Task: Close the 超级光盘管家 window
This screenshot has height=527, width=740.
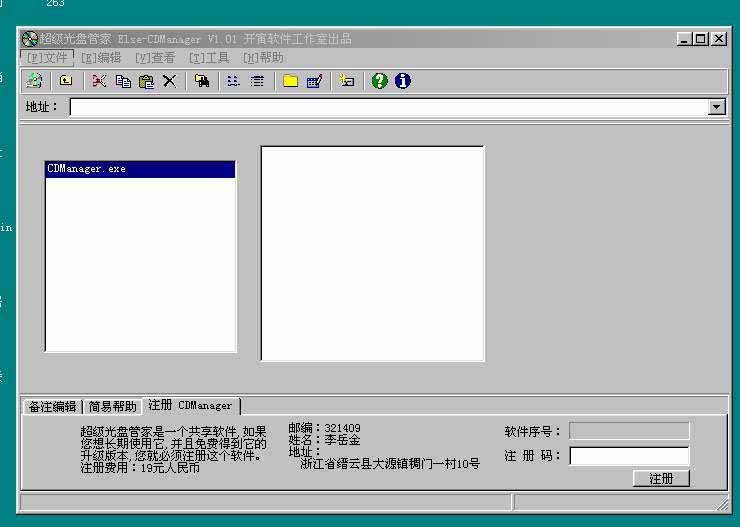Action: [x=719, y=39]
